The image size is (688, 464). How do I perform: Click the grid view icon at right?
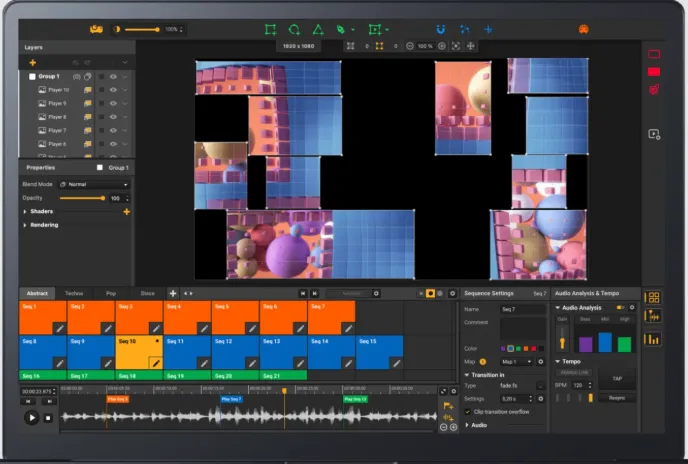coord(653,298)
